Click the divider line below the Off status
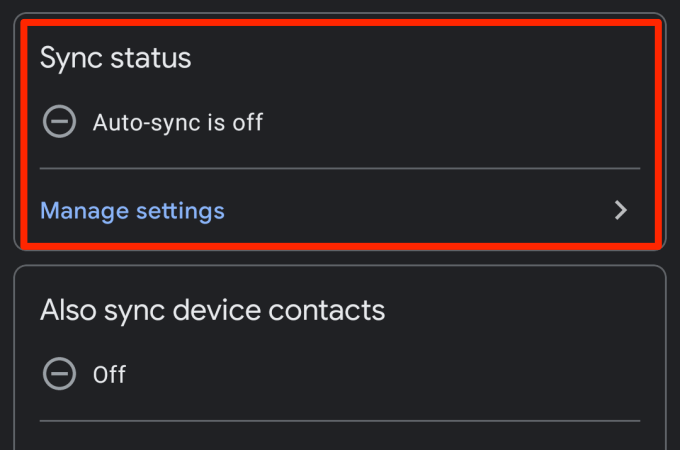The height and width of the screenshot is (450, 680). click(x=340, y=421)
